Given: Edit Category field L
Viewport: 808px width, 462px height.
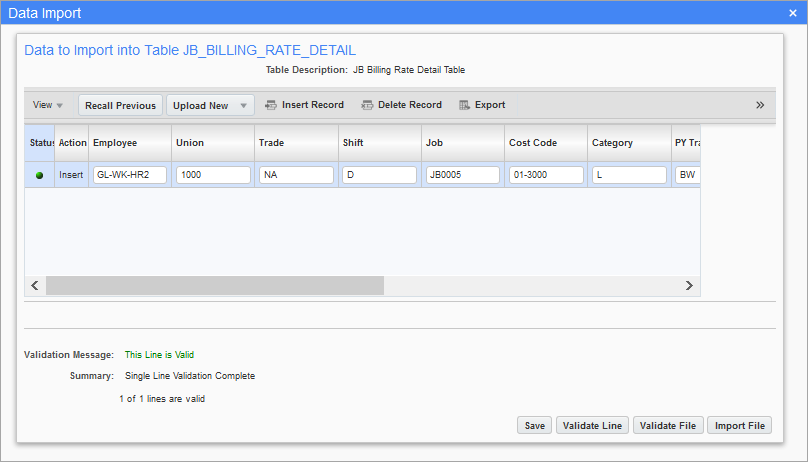Looking at the screenshot, I should point(629,175).
